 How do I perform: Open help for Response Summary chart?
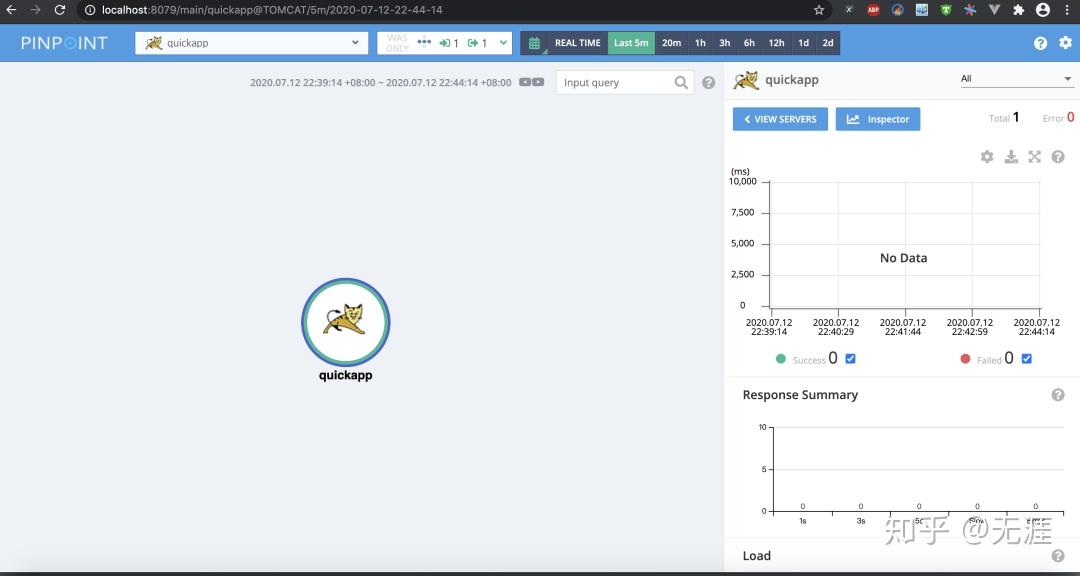1058,395
